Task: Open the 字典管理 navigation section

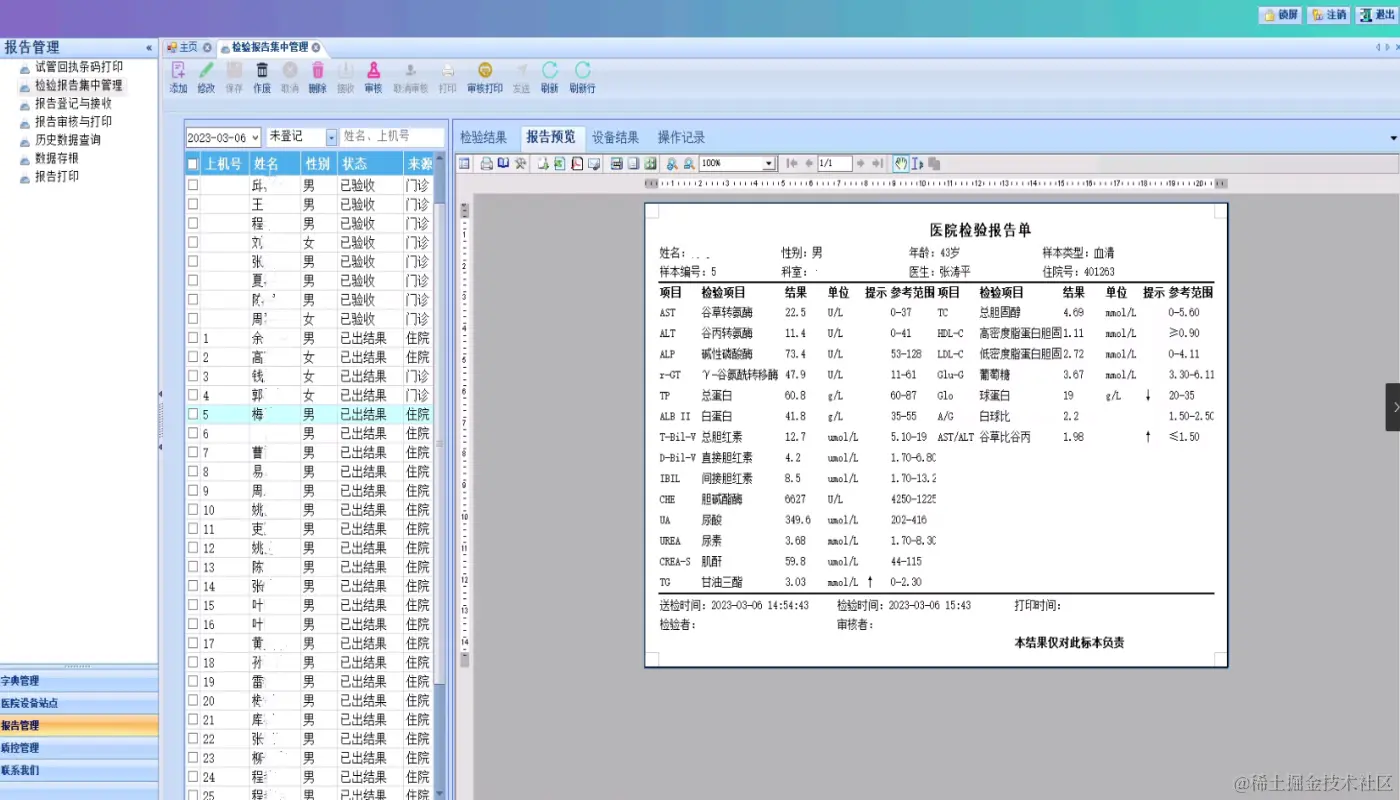Action: coord(79,681)
